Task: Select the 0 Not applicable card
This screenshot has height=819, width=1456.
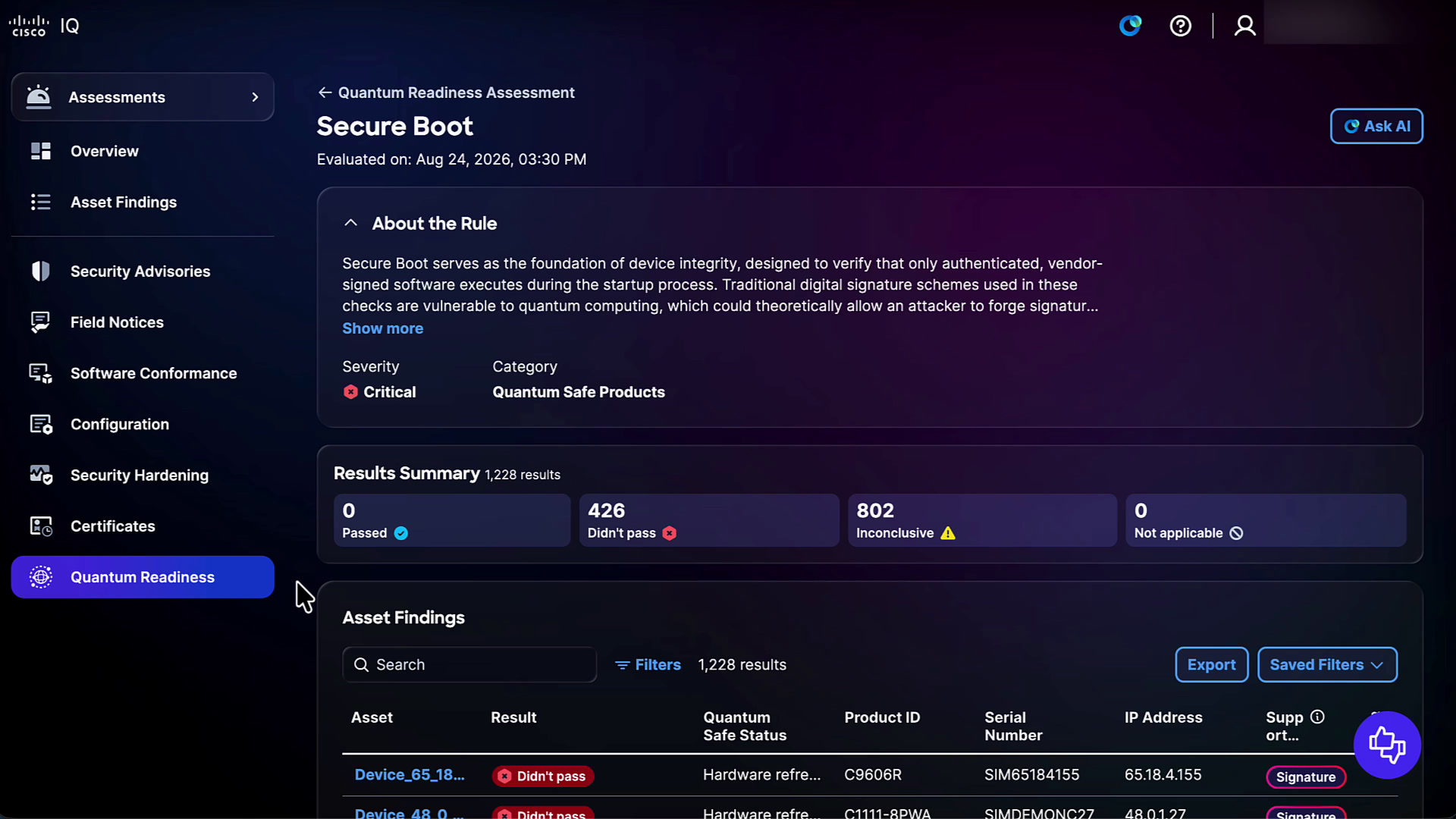Action: [x=1266, y=520]
